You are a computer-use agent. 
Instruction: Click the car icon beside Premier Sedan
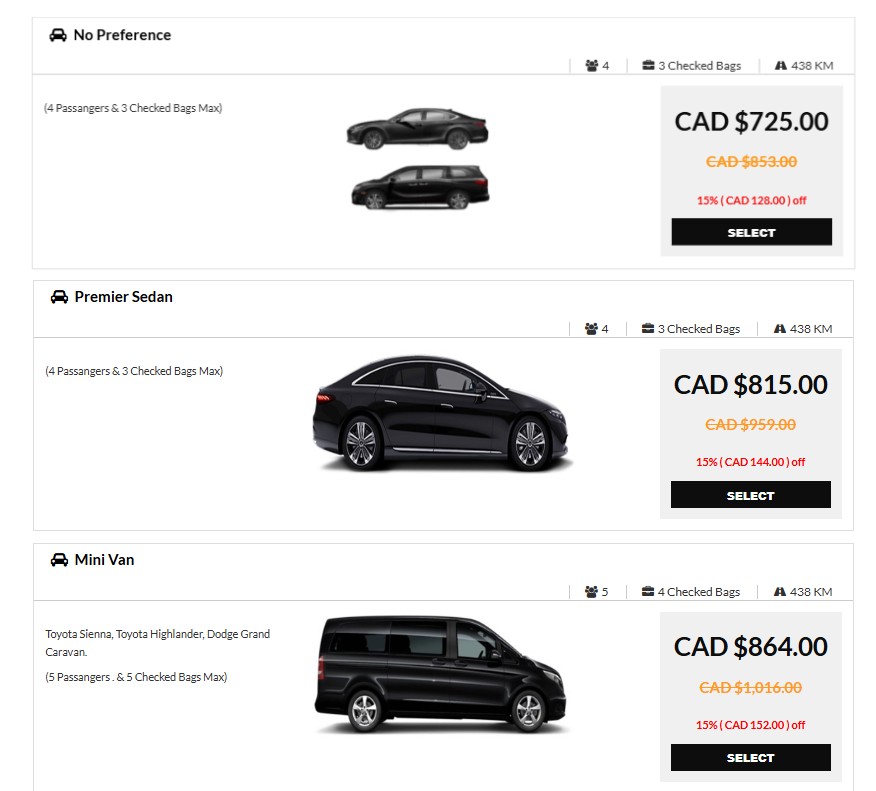click(x=59, y=297)
